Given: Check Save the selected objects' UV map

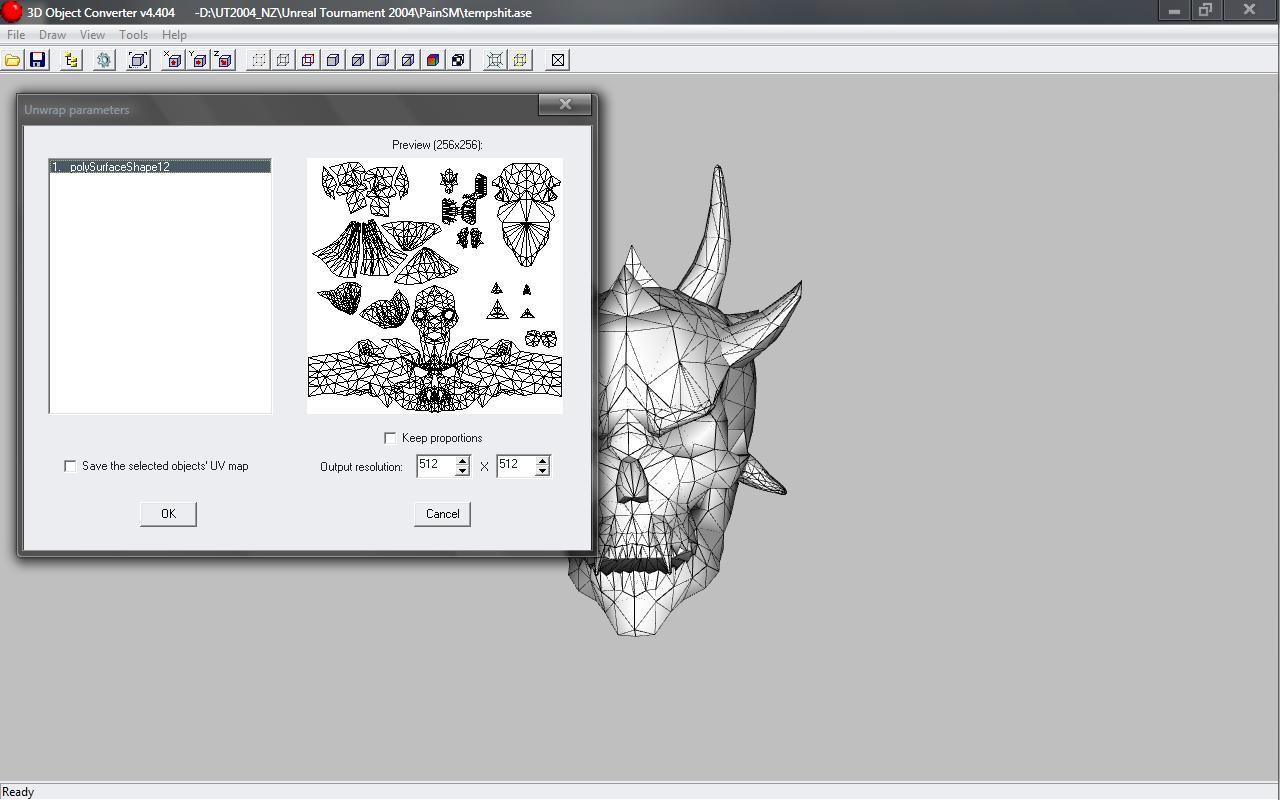Looking at the screenshot, I should [x=70, y=466].
